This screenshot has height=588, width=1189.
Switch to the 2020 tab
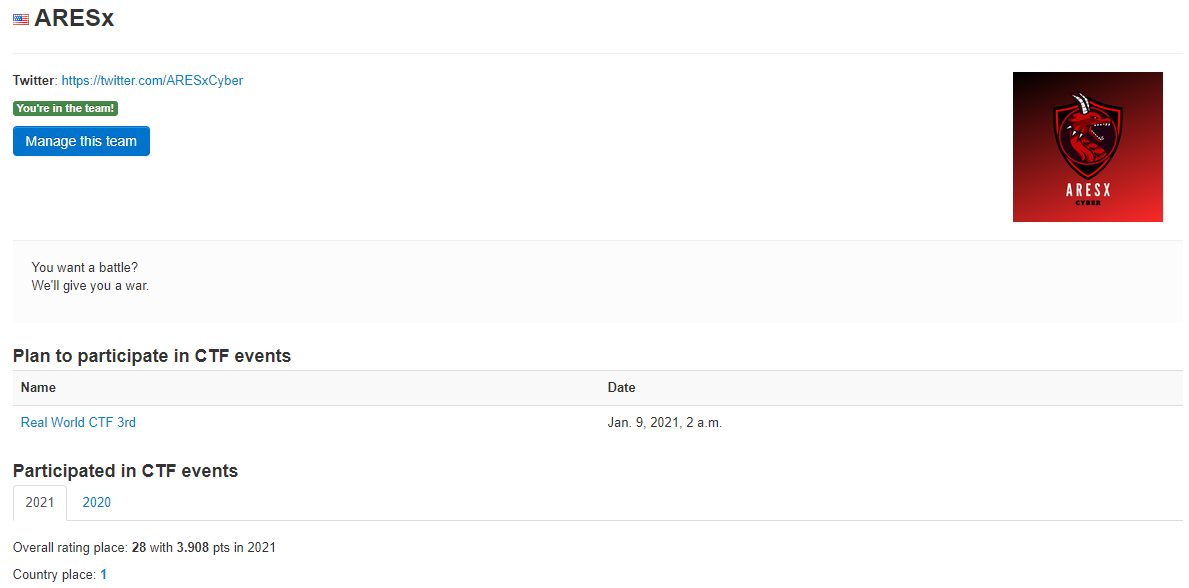[96, 502]
